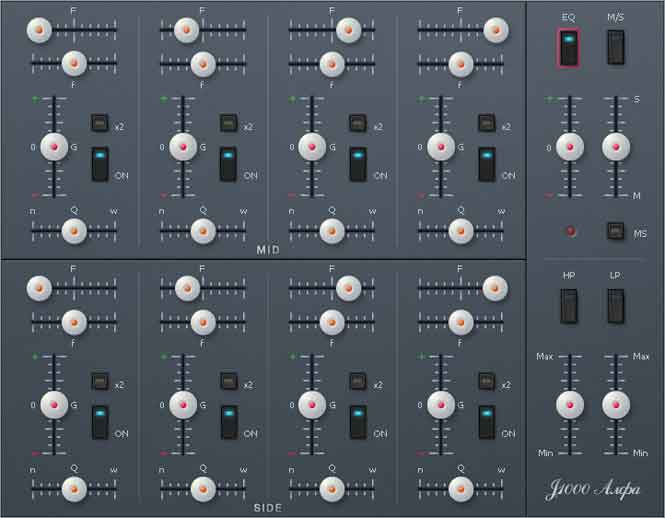The image size is (665, 518).
Task: Click HP filter Max/Min slider knob
Action: (x=570, y=405)
